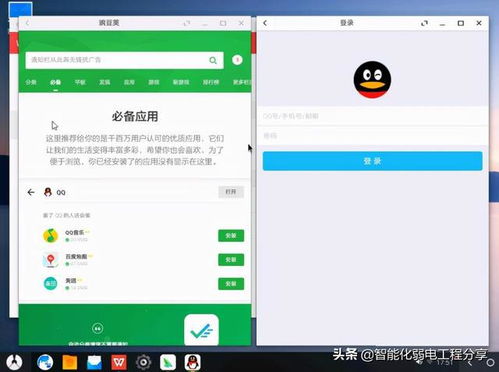Click the back chevron in QQ 登录 window
Image resolution: width=499 pixels, height=372 pixels.
click(265, 23)
